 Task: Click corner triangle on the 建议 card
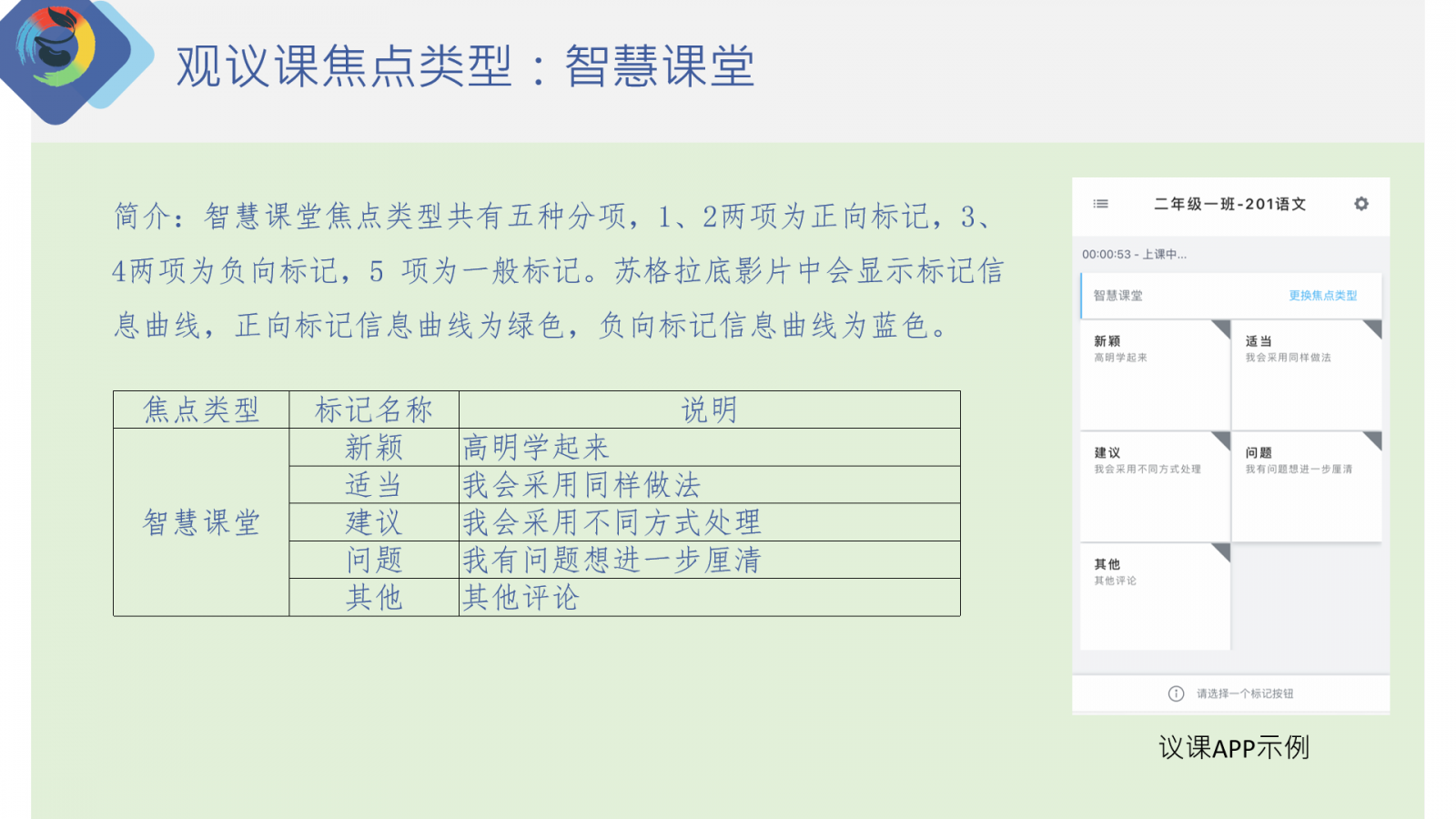point(1222,440)
